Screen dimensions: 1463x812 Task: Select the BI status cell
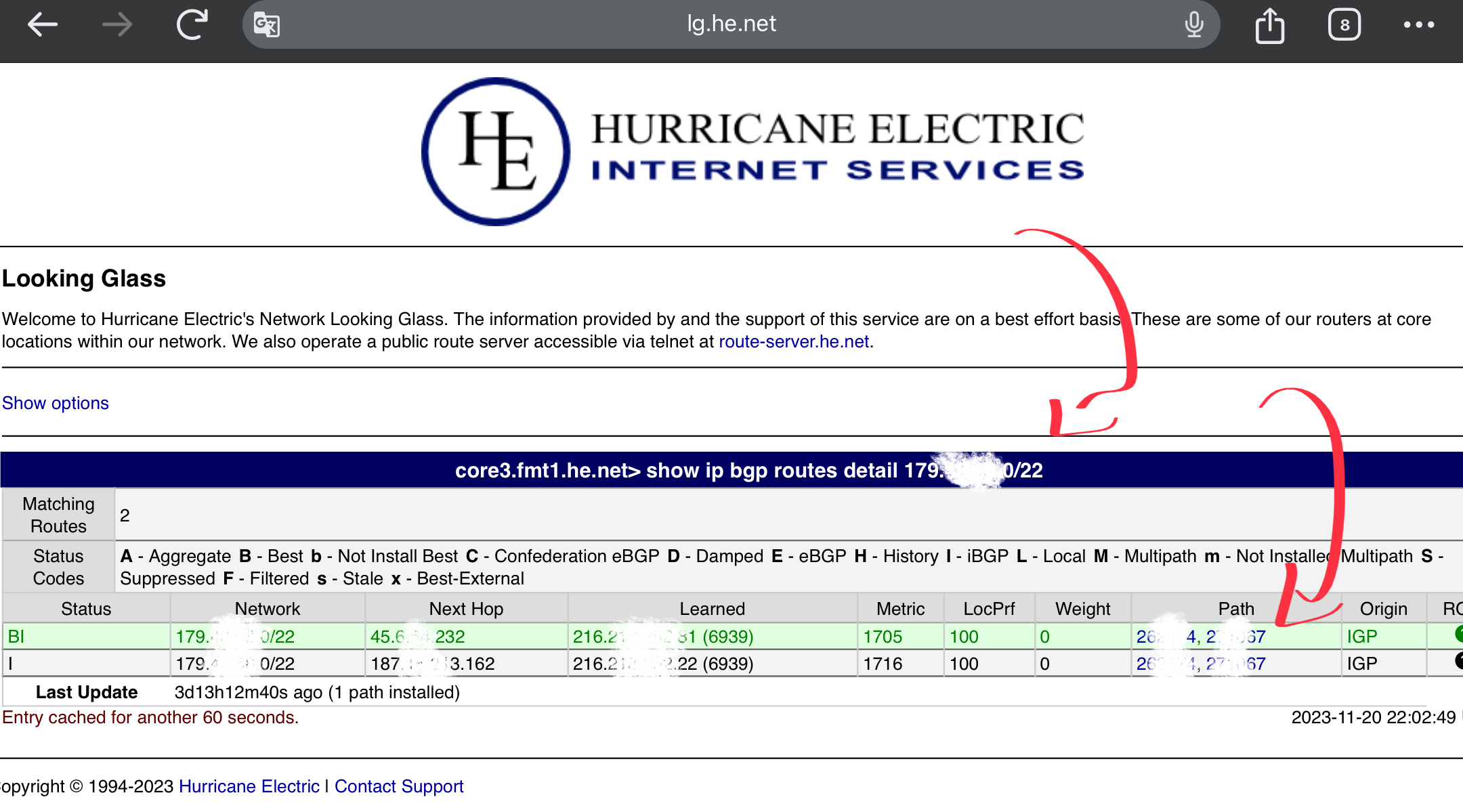point(86,637)
